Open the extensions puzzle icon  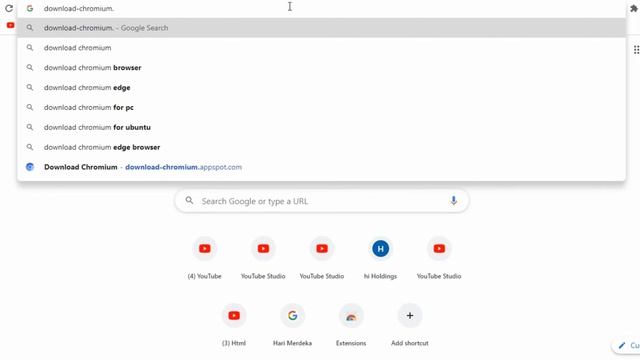click(634, 9)
